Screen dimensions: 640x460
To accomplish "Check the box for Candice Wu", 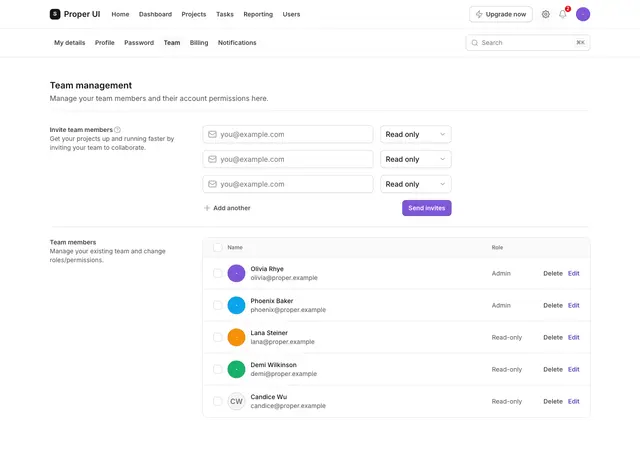I will tap(218, 401).
